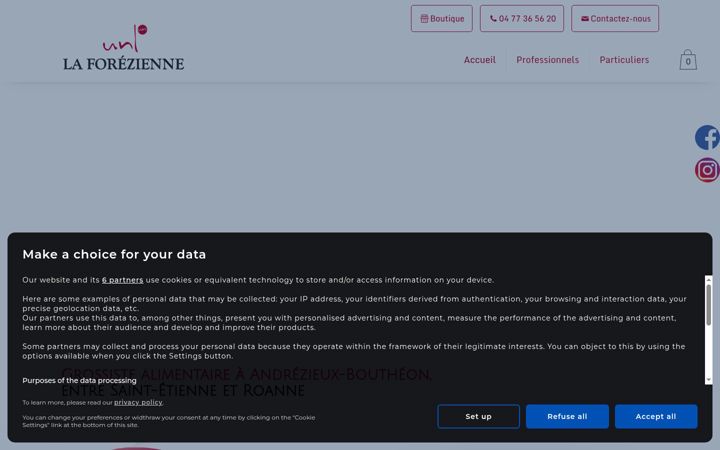Screen dimensions: 720x450
Task: Call via 04 77 36 56 20 button
Action: pyautogui.click(x=522, y=19)
